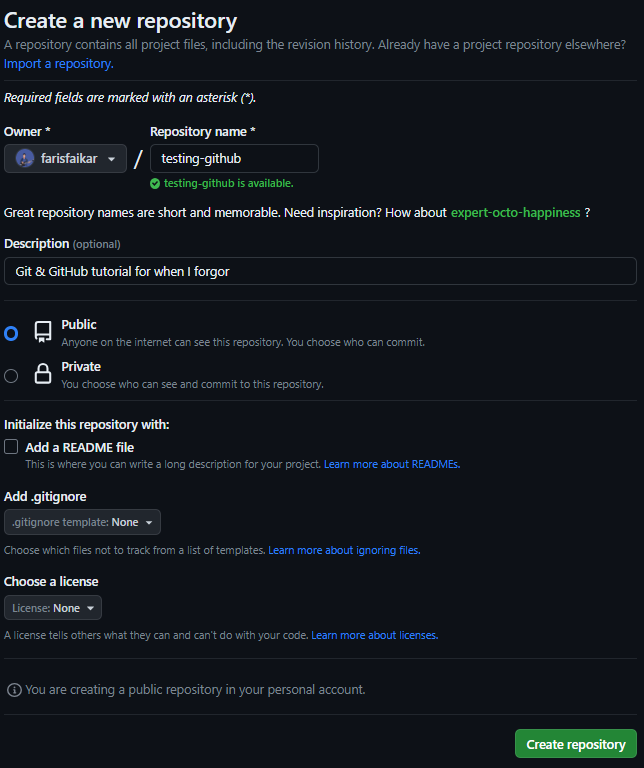This screenshot has width=644, height=768.
Task: Click the farisfaikar owner avatar icon
Action: (25, 159)
